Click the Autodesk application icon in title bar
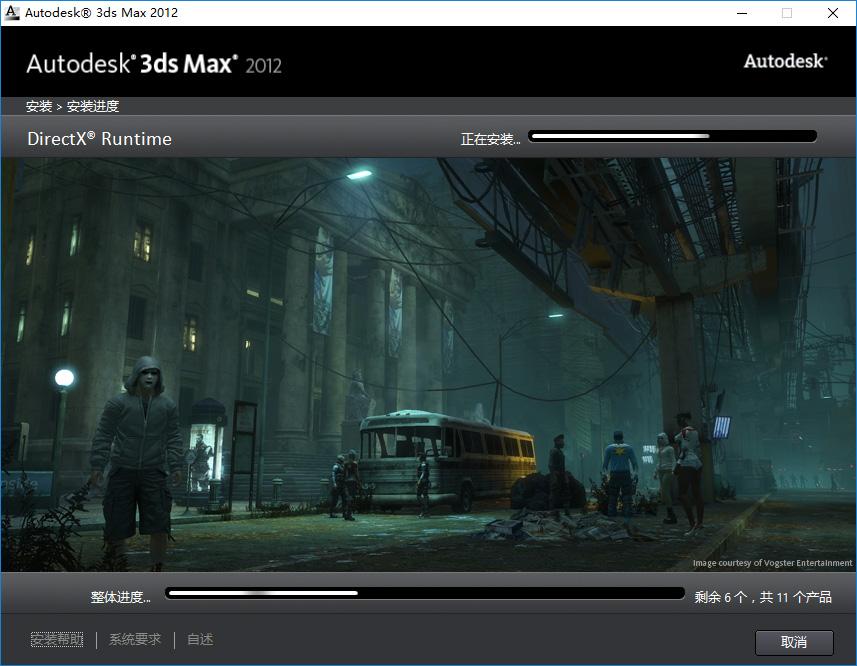Viewport: 857px width, 666px height. coord(11,13)
